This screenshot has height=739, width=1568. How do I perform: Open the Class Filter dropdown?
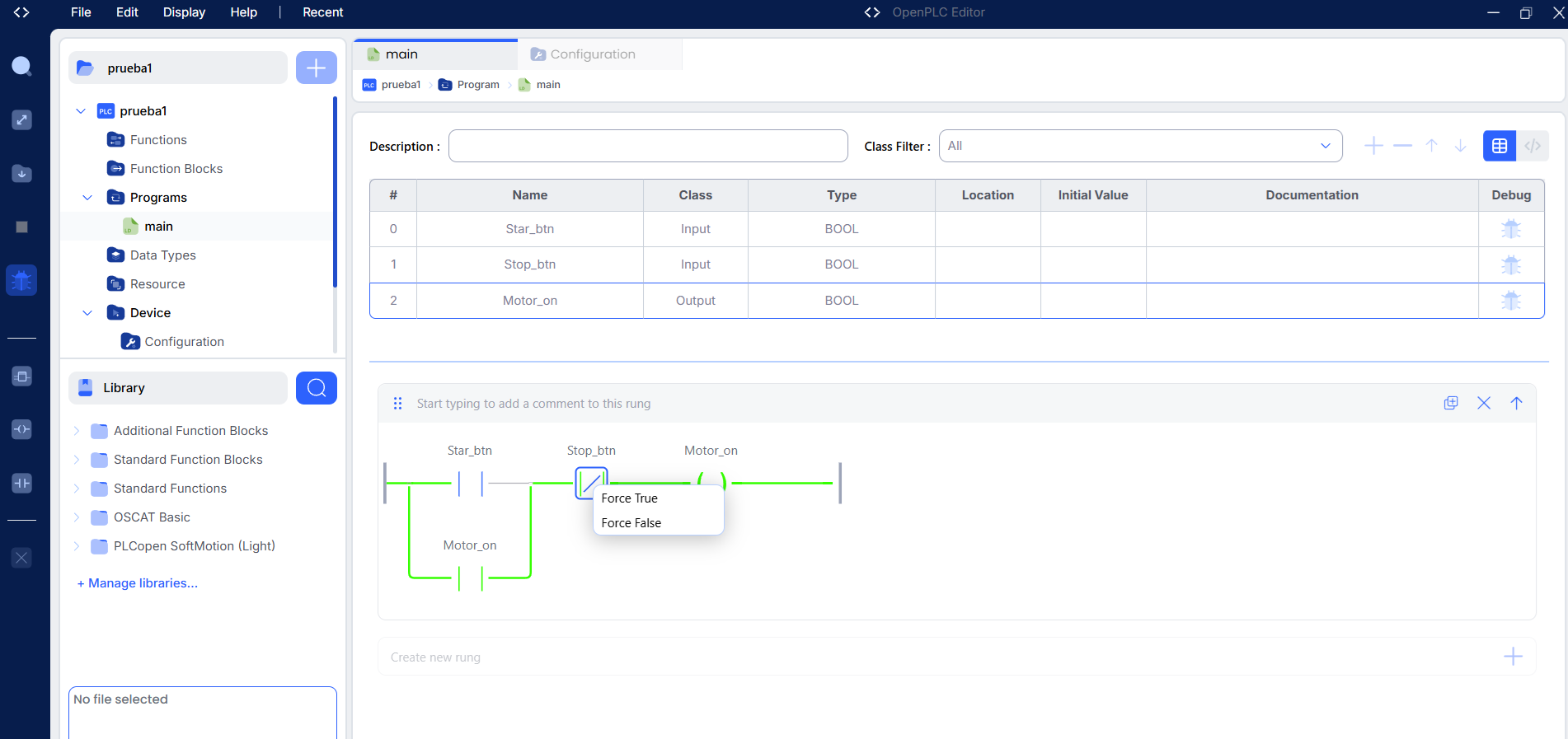(x=1141, y=146)
